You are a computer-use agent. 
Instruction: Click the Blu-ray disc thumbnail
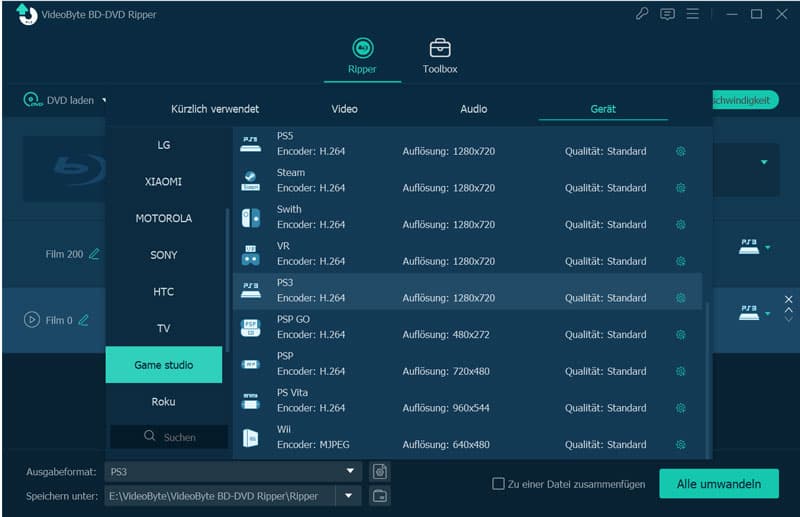point(65,167)
